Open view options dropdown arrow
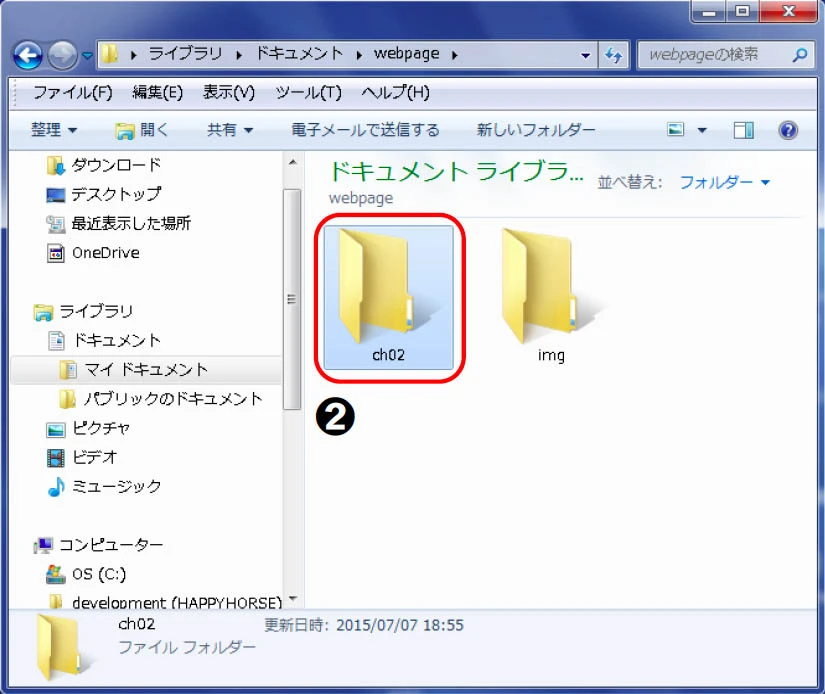825x694 pixels. 702,130
